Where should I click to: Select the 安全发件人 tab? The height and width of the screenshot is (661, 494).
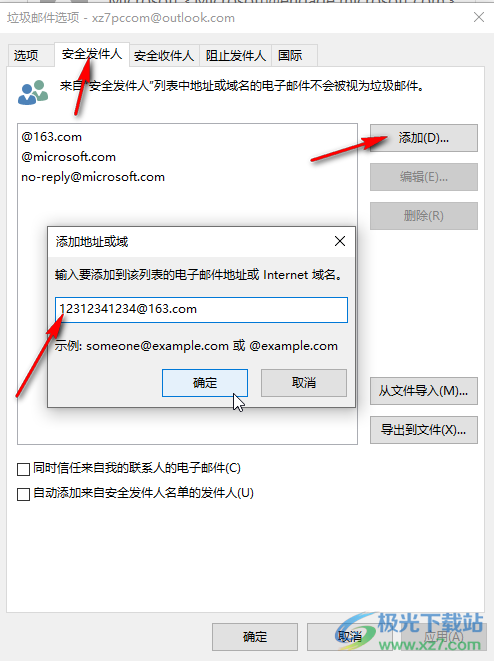coord(92,54)
